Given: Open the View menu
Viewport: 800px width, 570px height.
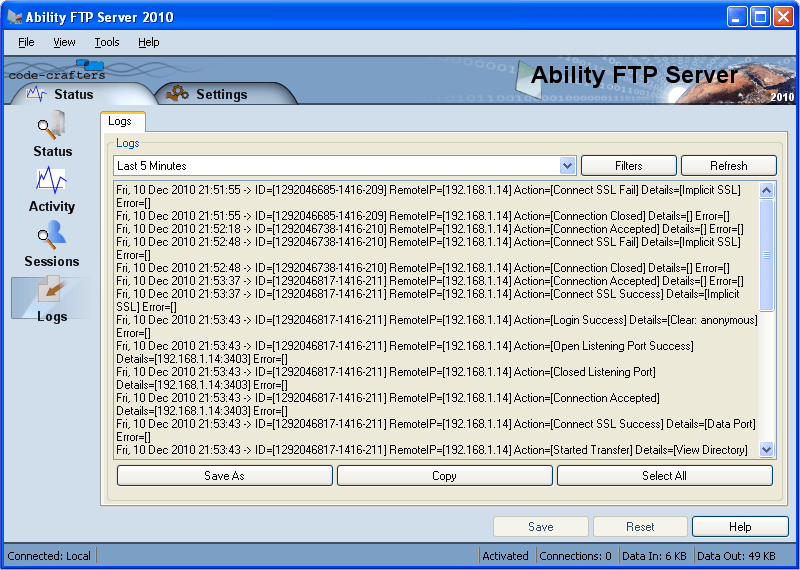Looking at the screenshot, I should pos(64,42).
